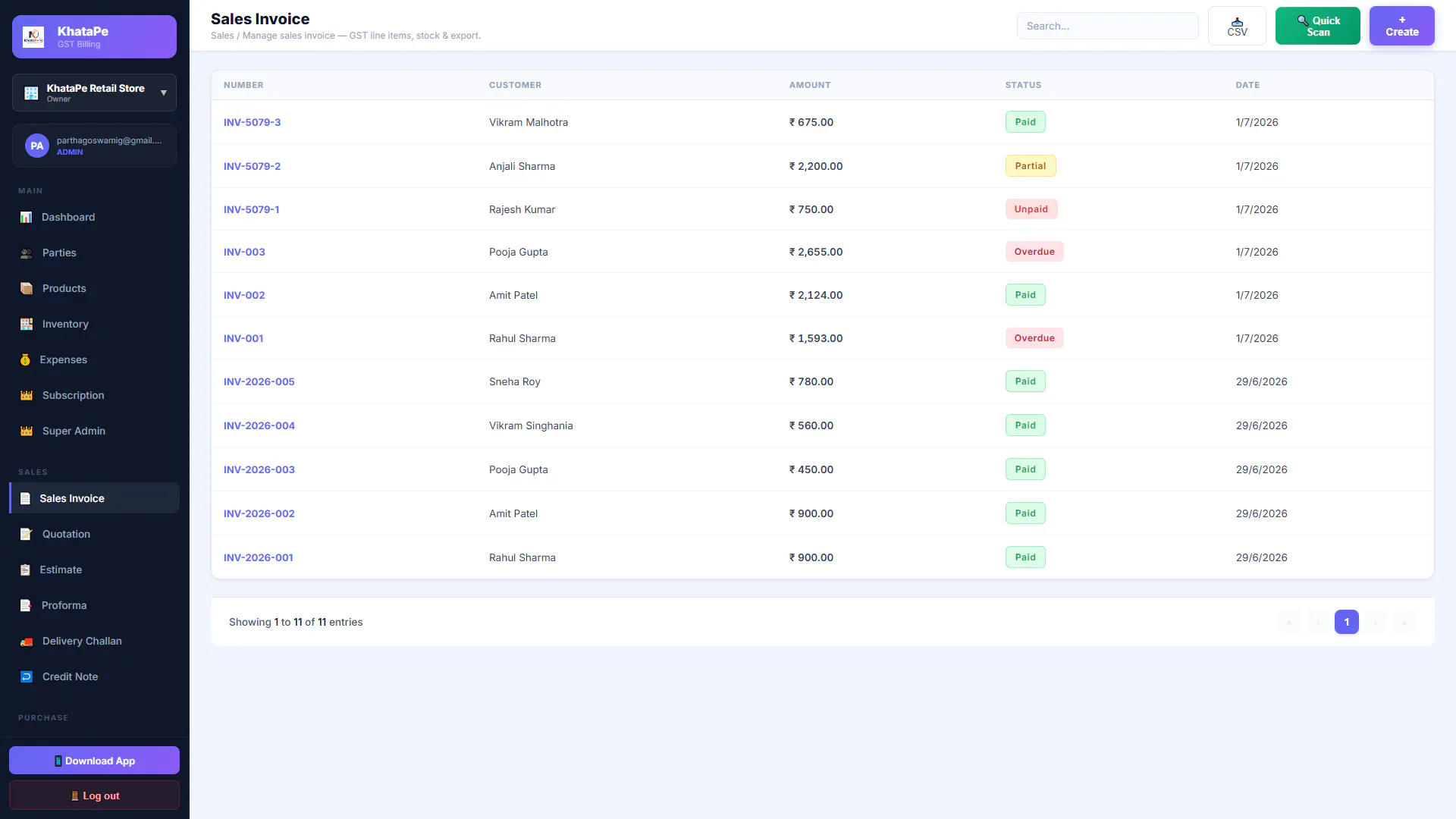Click the next page arrow
The image size is (1456, 819).
pos(1375,622)
